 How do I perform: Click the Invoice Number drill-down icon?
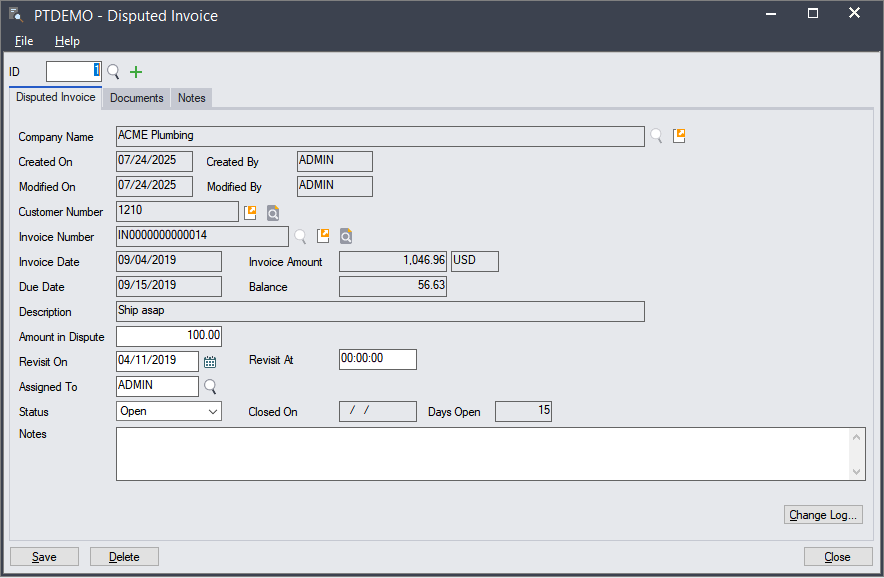[x=323, y=237]
